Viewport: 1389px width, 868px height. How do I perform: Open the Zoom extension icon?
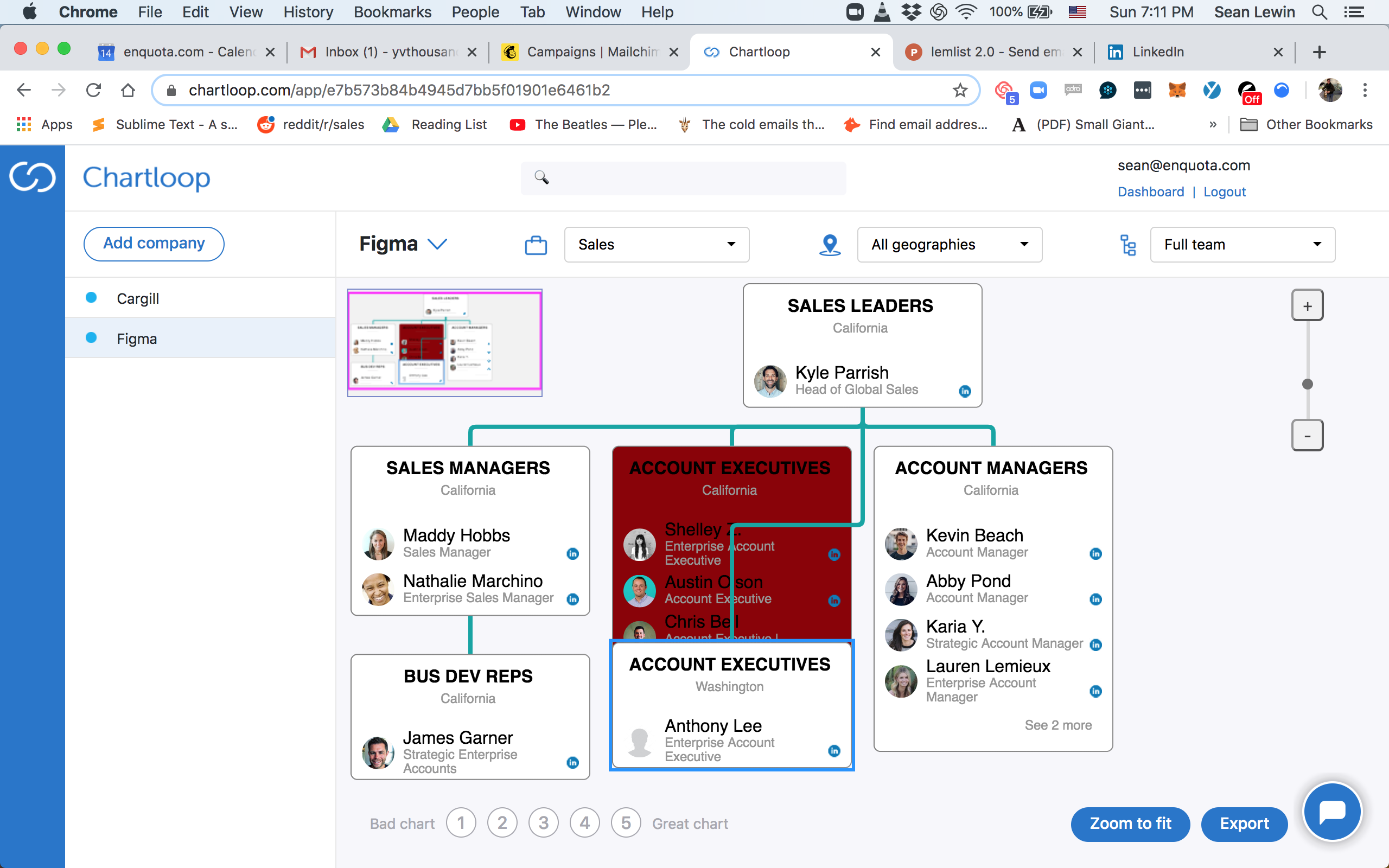1038,90
